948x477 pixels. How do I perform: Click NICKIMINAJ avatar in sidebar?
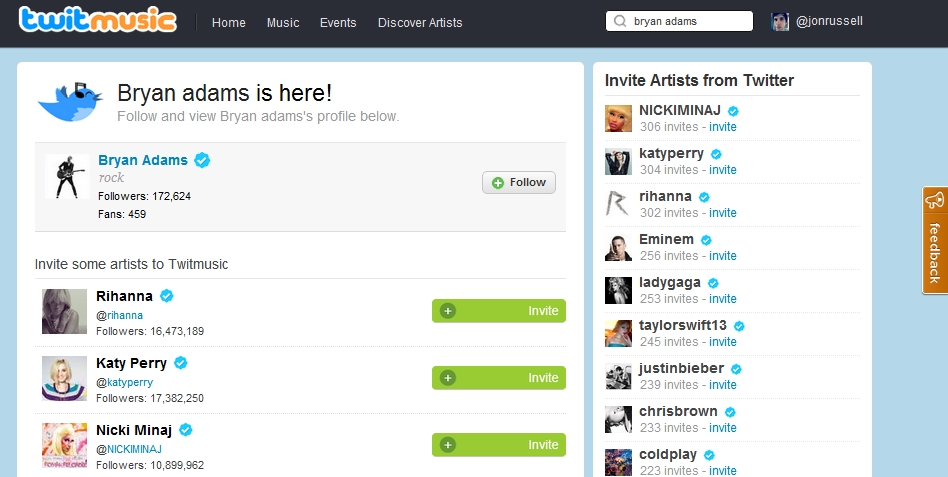(618, 118)
